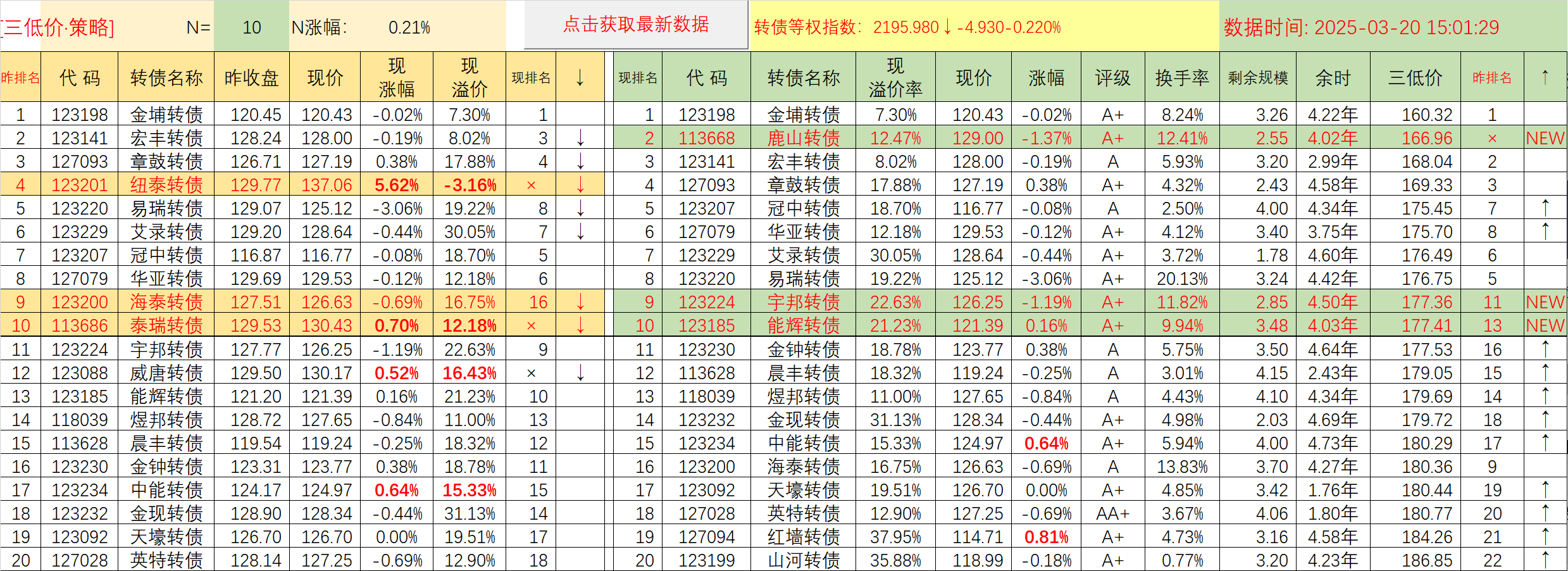Image resolution: width=1568 pixels, height=571 pixels.
Task: Select the NEW marker in 鹿山转债 row
Action: tap(1545, 138)
